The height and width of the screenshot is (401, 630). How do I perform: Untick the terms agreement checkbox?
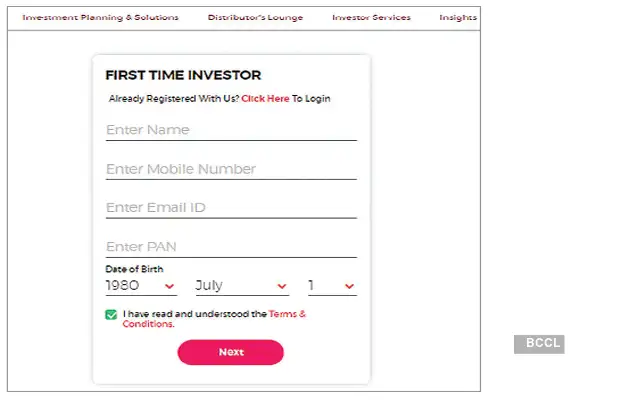click(x=111, y=315)
